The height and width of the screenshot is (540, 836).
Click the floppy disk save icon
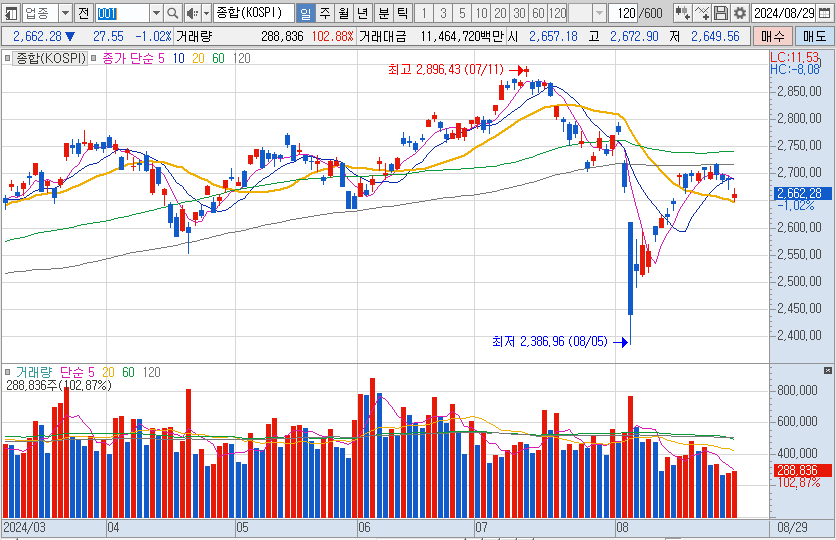pos(721,13)
